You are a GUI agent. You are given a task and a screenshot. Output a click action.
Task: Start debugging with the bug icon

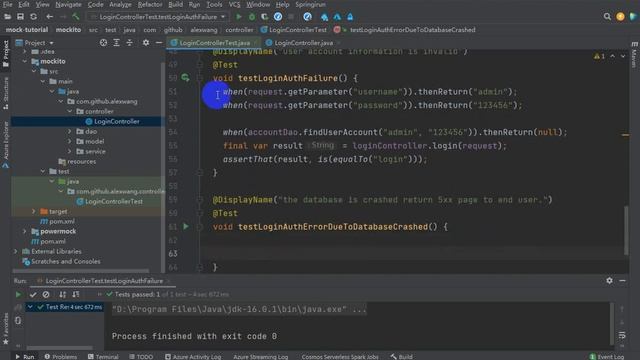(x=252, y=17)
